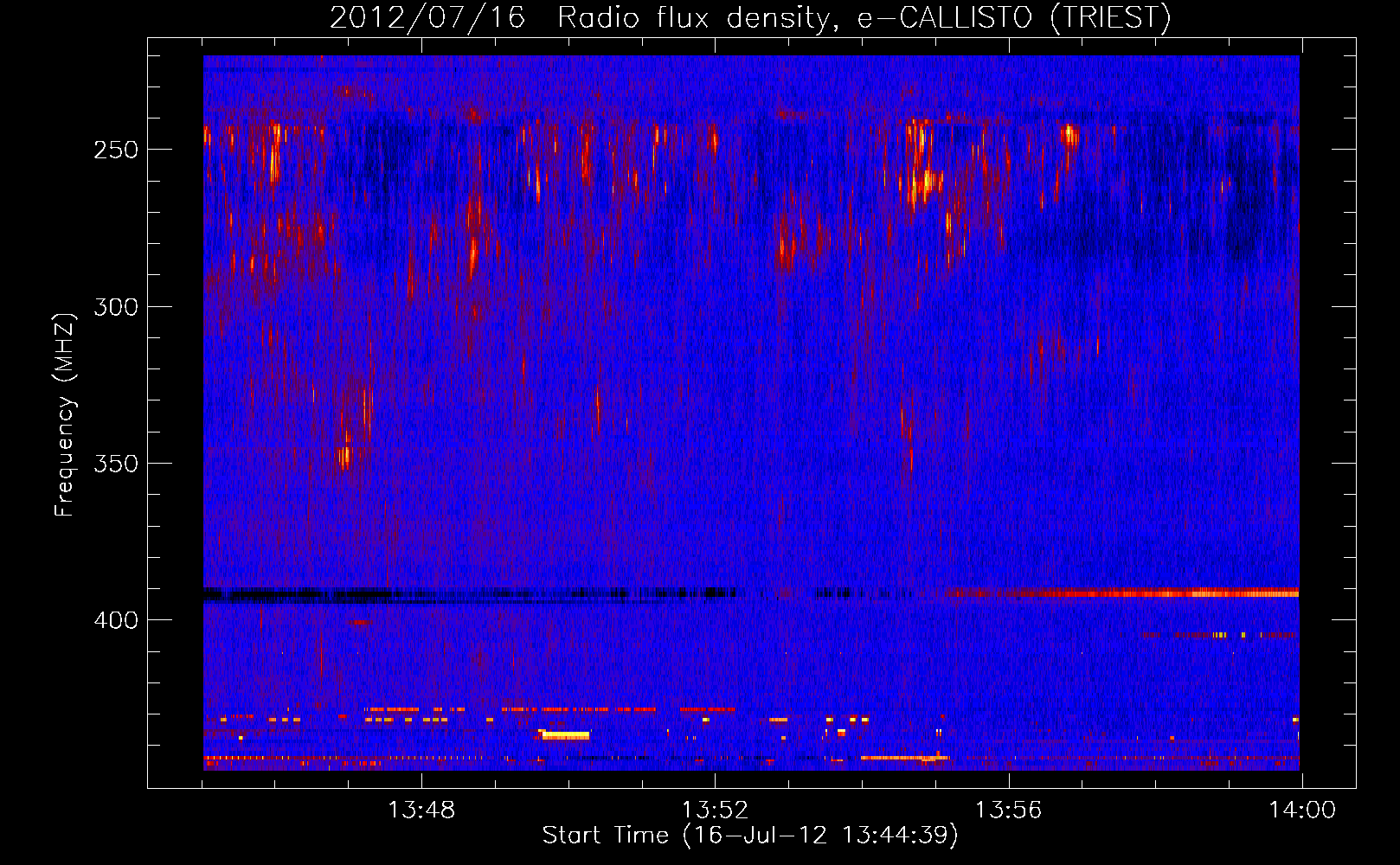Click the 350 frequency tick label
Viewport: 1400px width, 865px height.
pyautogui.click(x=116, y=464)
